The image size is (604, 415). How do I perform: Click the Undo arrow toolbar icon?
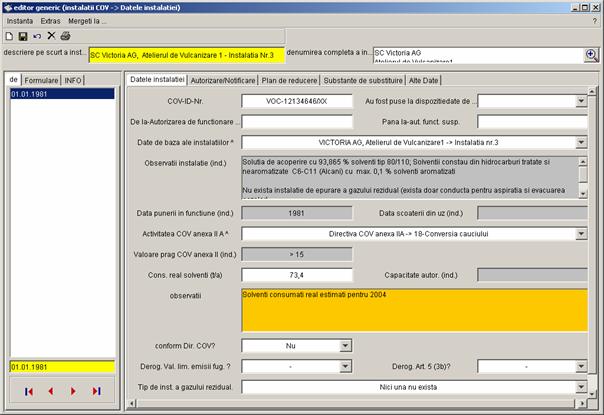(37, 36)
